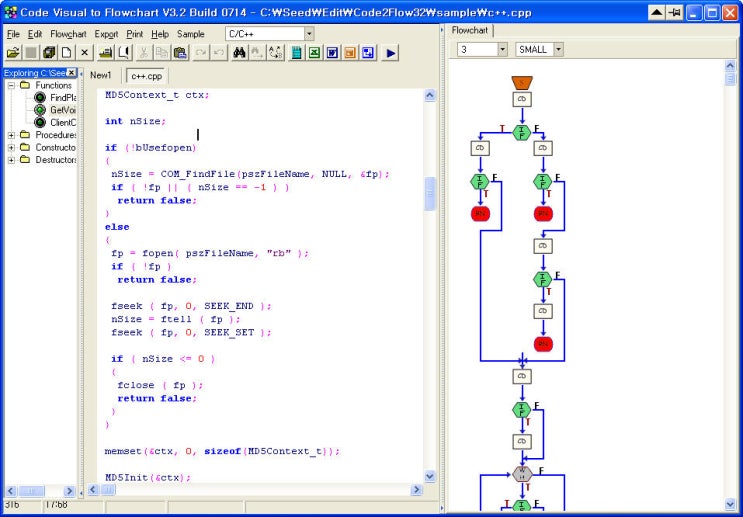Click the paste clipboard icon
The width and height of the screenshot is (743, 517).
pos(180,53)
